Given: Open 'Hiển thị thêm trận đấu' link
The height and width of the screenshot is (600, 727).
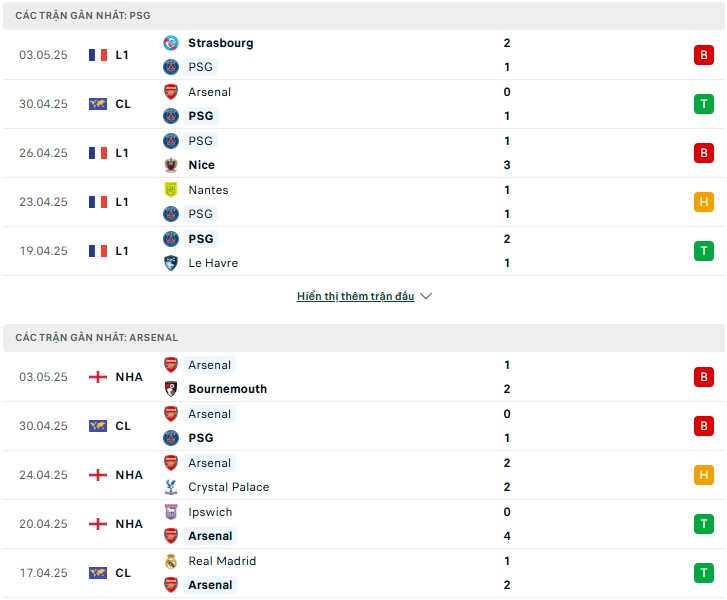Looking at the screenshot, I should [355, 296].
